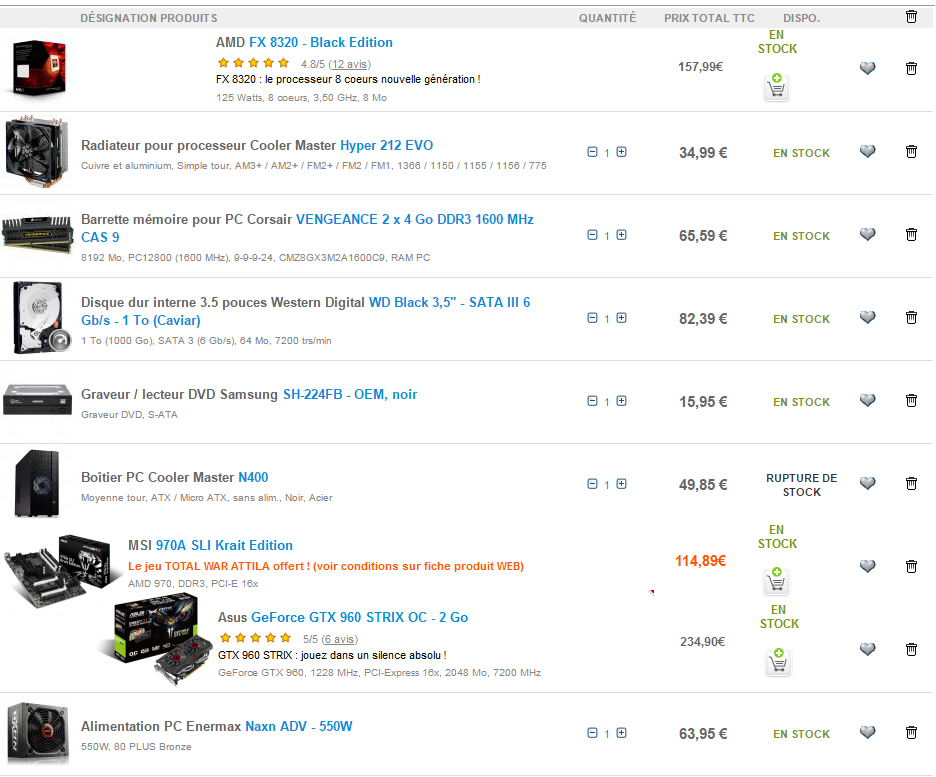Increase quantity of Hyper 212 EVO
Image resolution: width=936 pixels, height=777 pixels.
[622, 152]
